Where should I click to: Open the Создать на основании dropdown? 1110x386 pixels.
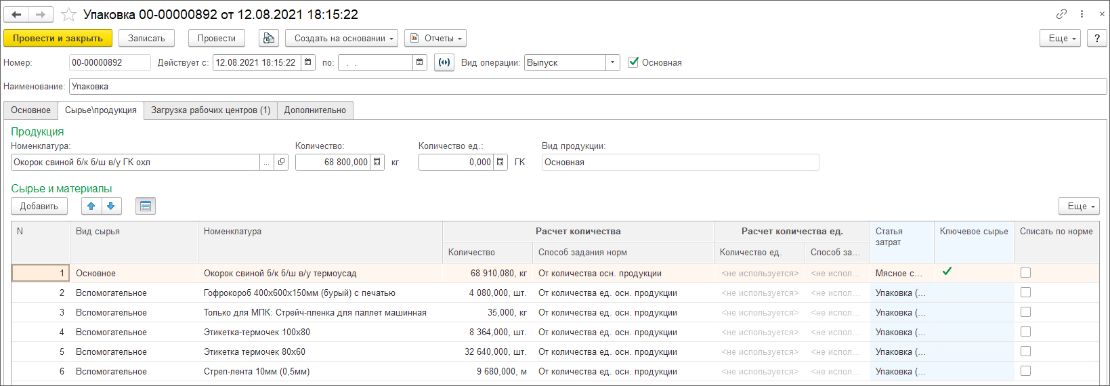tap(341, 38)
